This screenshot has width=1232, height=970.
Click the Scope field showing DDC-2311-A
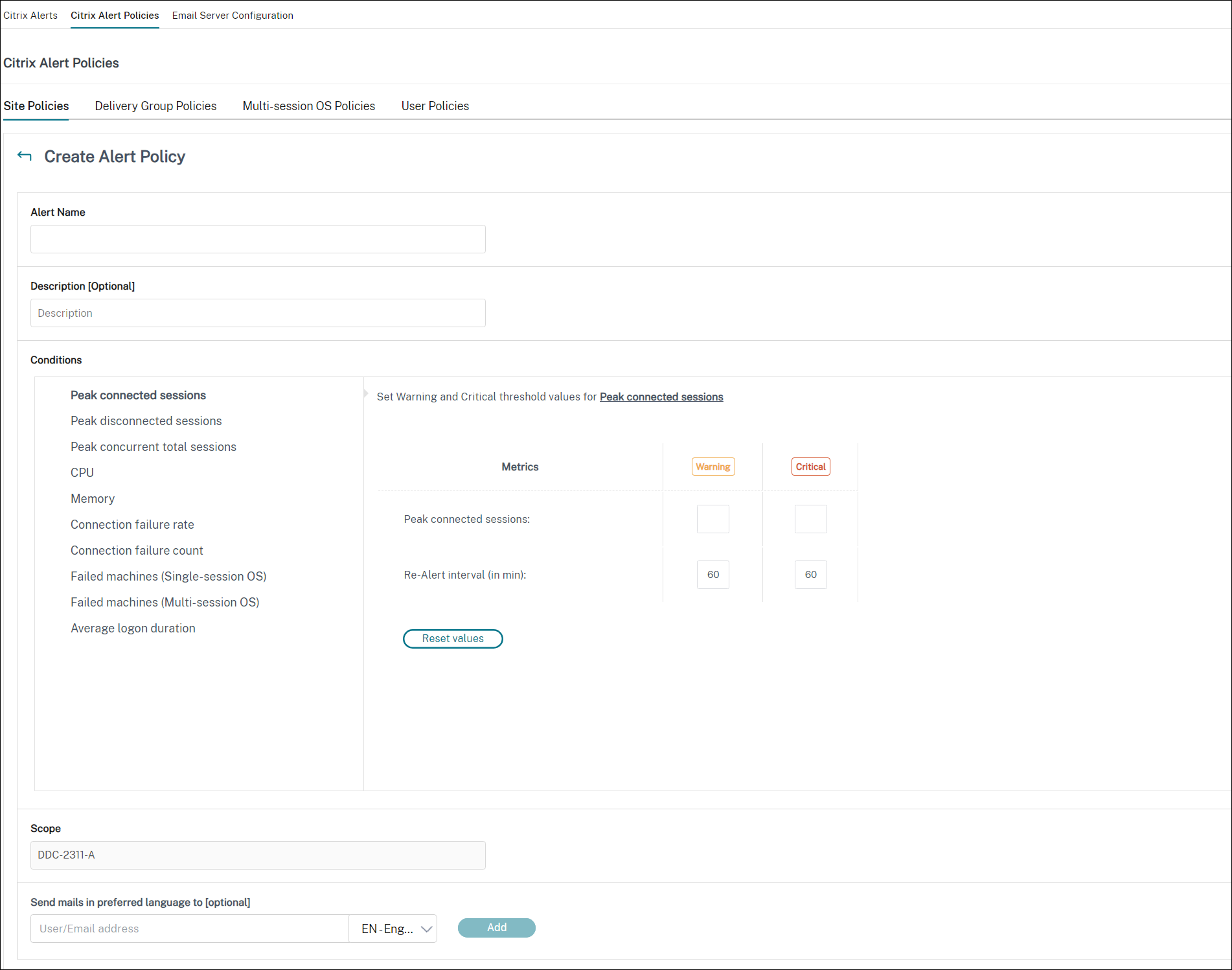pyautogui.click(x=258, y=855)
